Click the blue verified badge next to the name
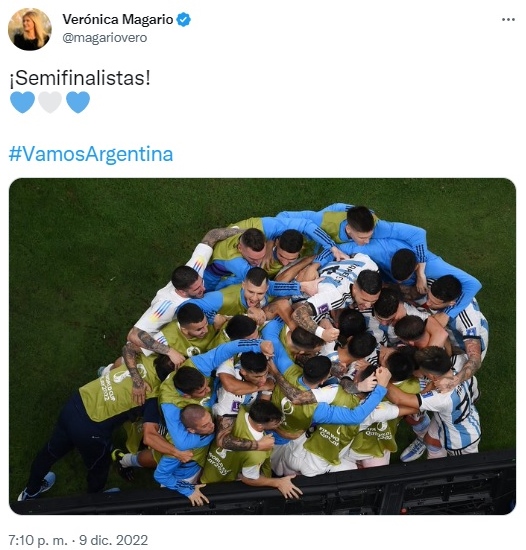 [183, 19]
